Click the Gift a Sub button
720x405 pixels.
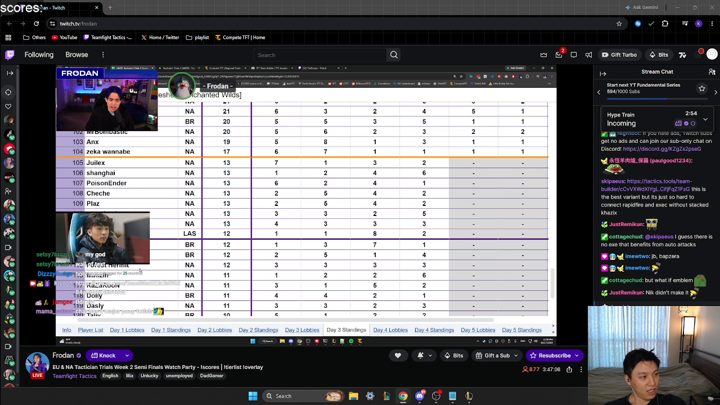click(x=492, y=355)
